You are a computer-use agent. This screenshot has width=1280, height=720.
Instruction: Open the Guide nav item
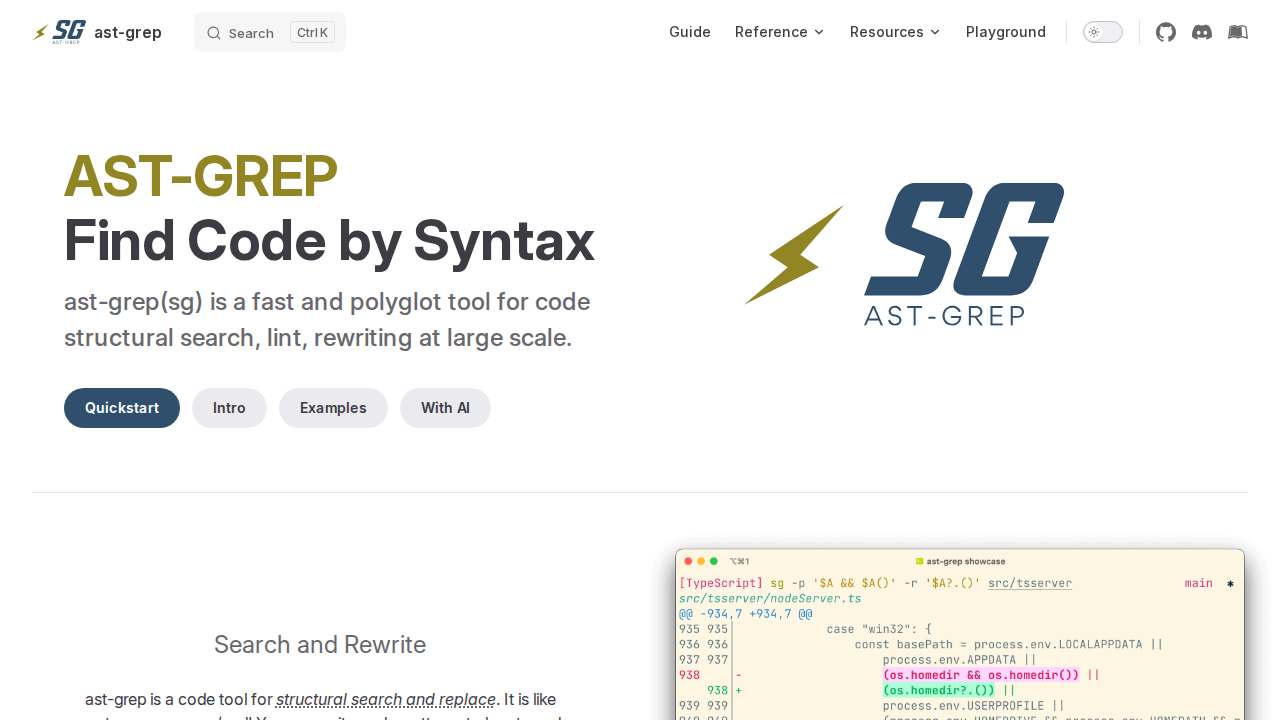click(x=690, y=32)
